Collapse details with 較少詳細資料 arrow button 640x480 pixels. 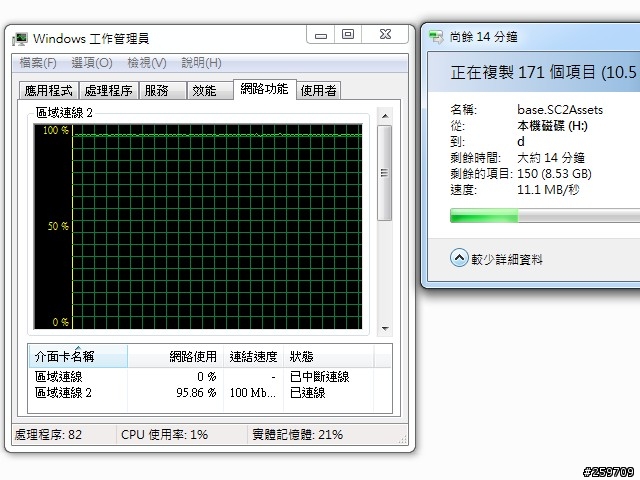tap(459, 258)
